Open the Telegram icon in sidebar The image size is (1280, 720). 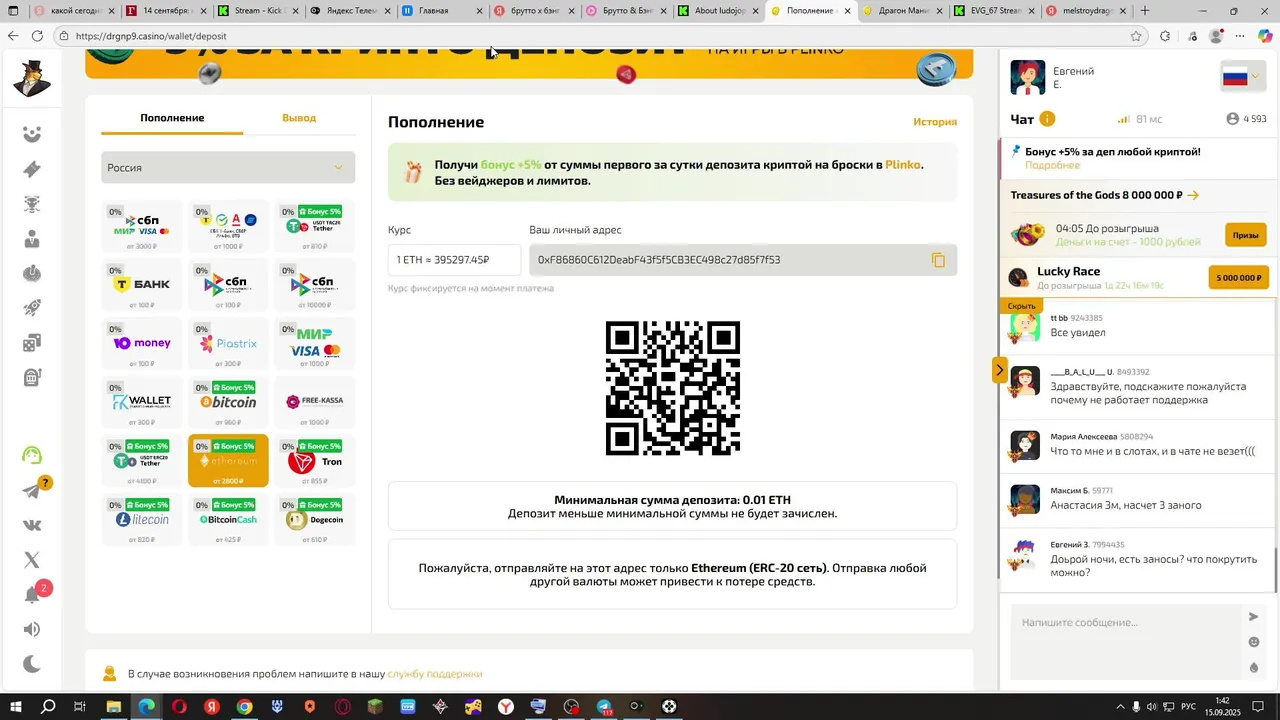tap(32, 491)
